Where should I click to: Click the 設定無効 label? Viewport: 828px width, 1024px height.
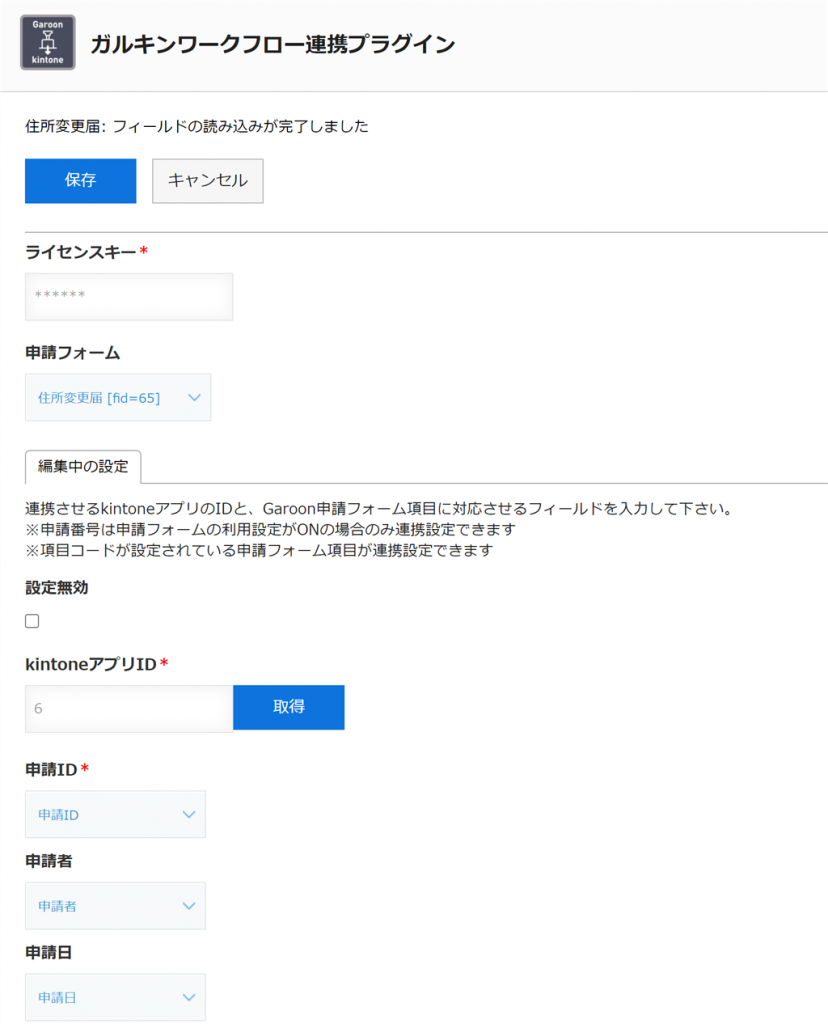coord(57,588)
